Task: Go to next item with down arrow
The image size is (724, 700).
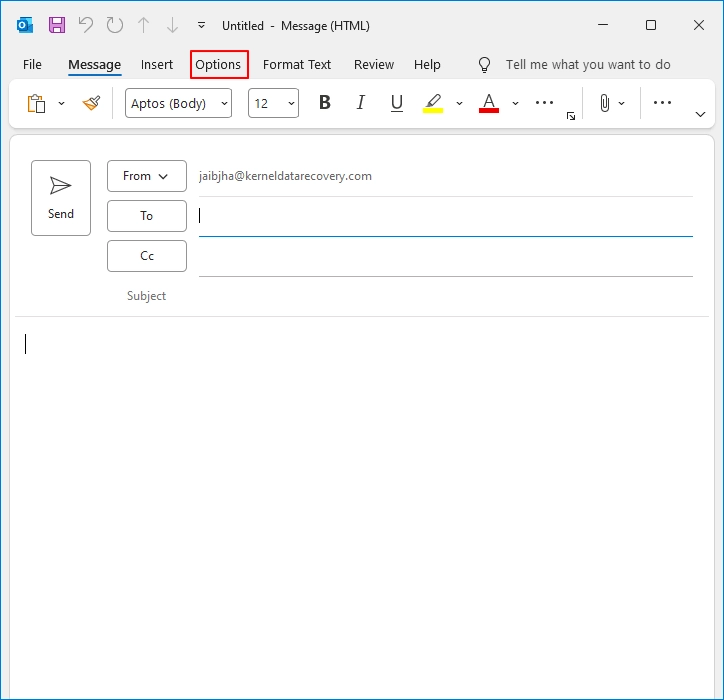Action: 172,25
